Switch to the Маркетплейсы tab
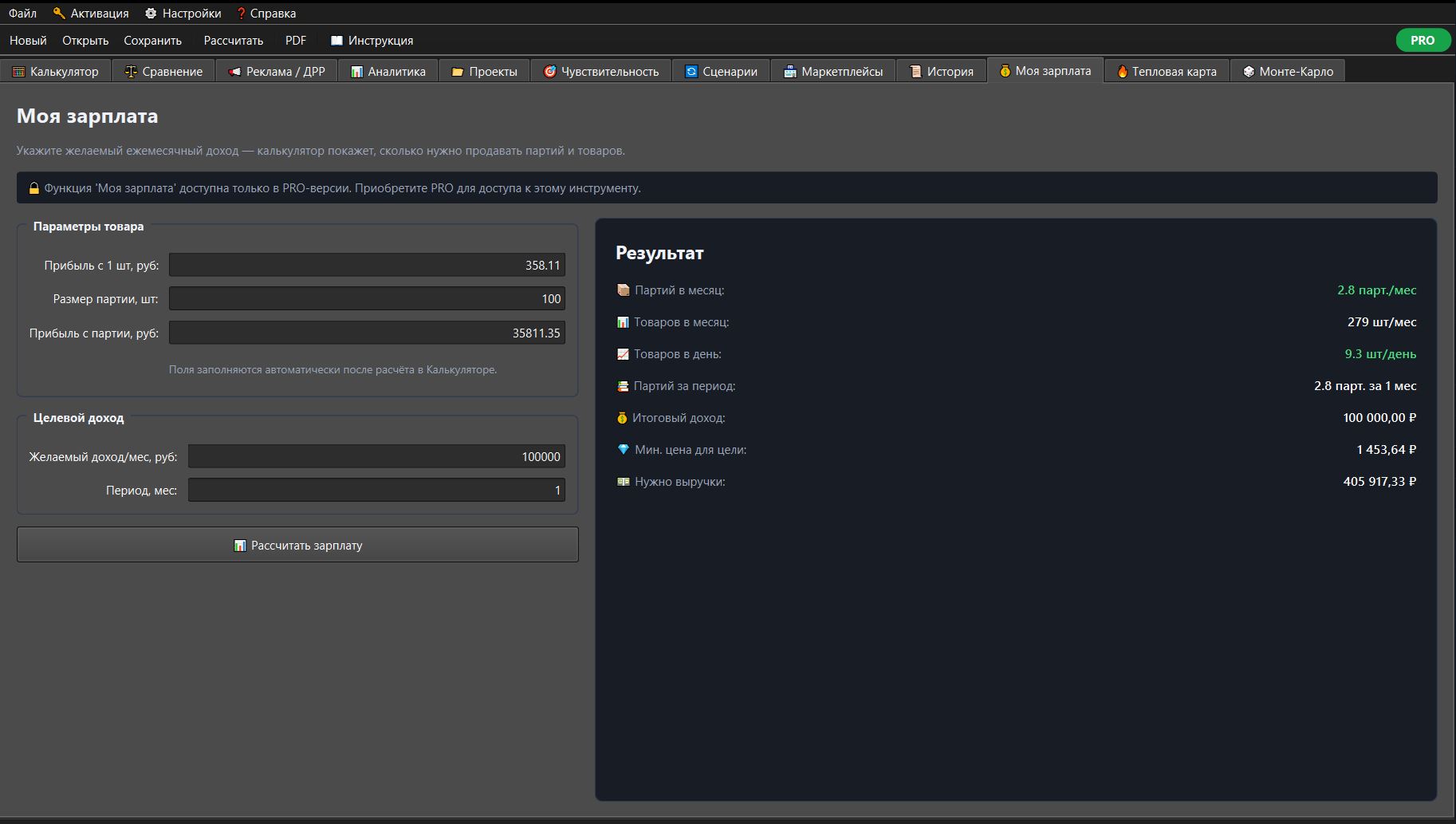Image resolution: width=1456 pixels, height=824 pixels. 833,71
